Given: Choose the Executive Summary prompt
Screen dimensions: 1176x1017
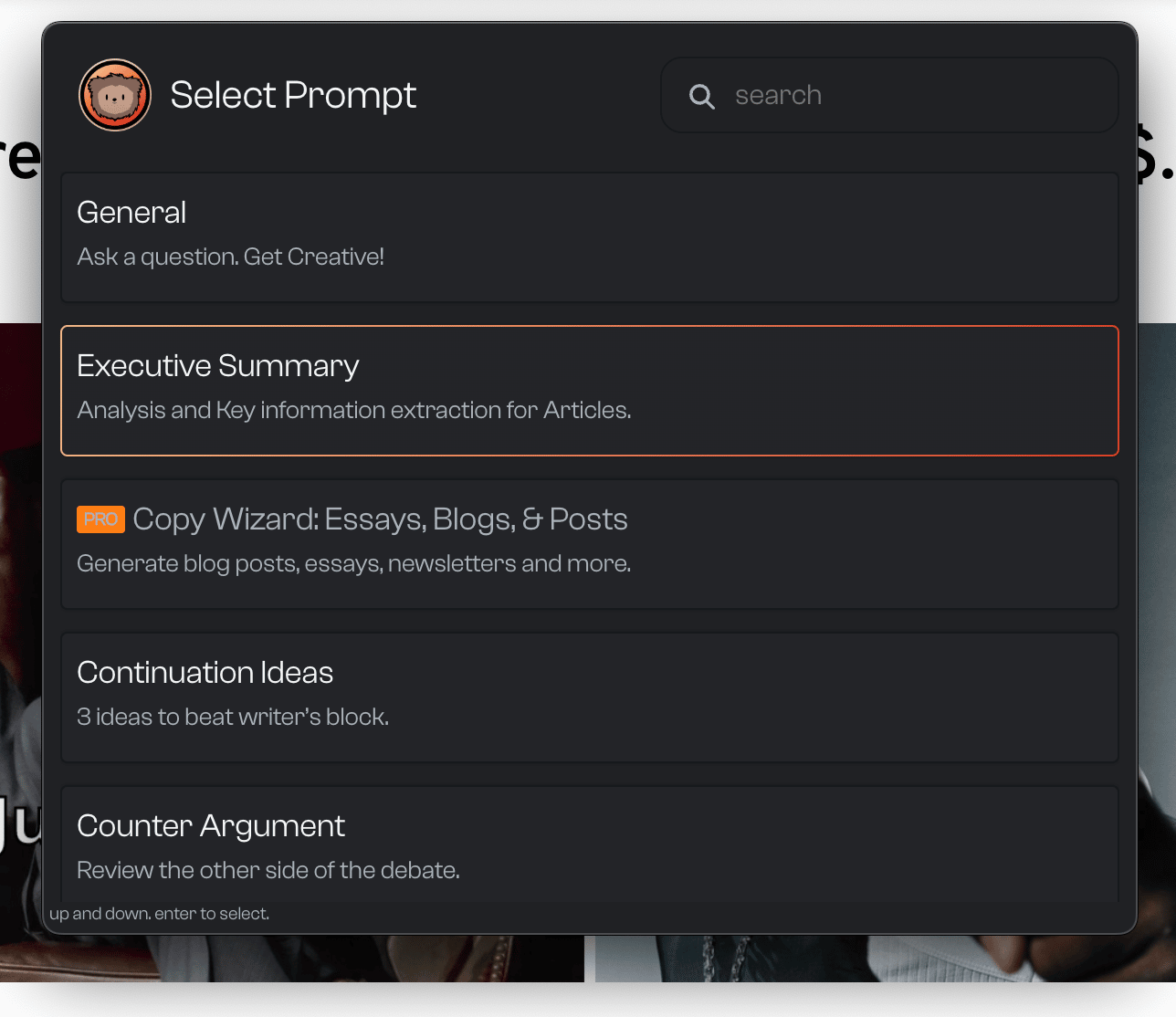Looking at the screenshot, I should (590, 391).
